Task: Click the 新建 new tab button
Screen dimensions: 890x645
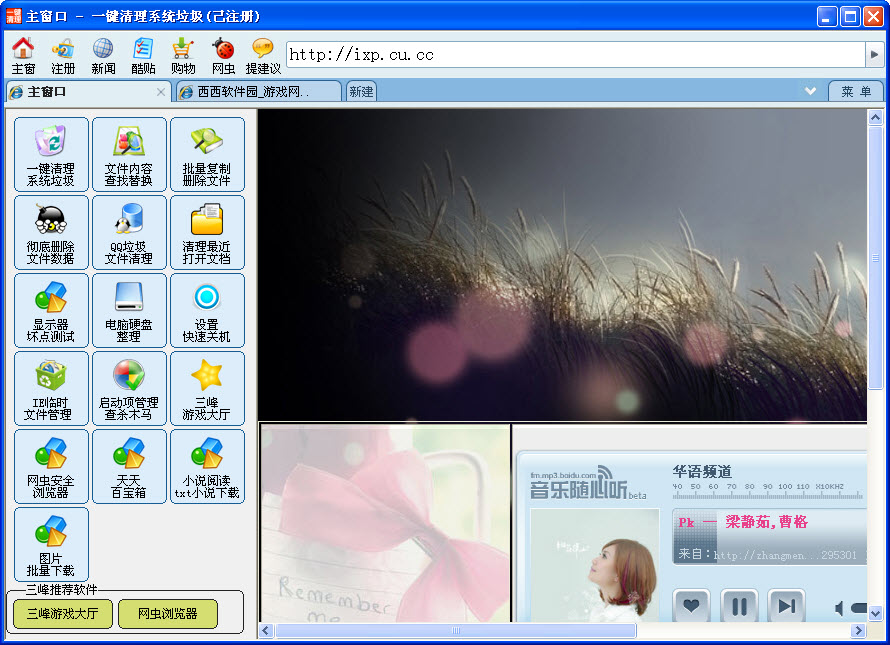Action: 360,90
